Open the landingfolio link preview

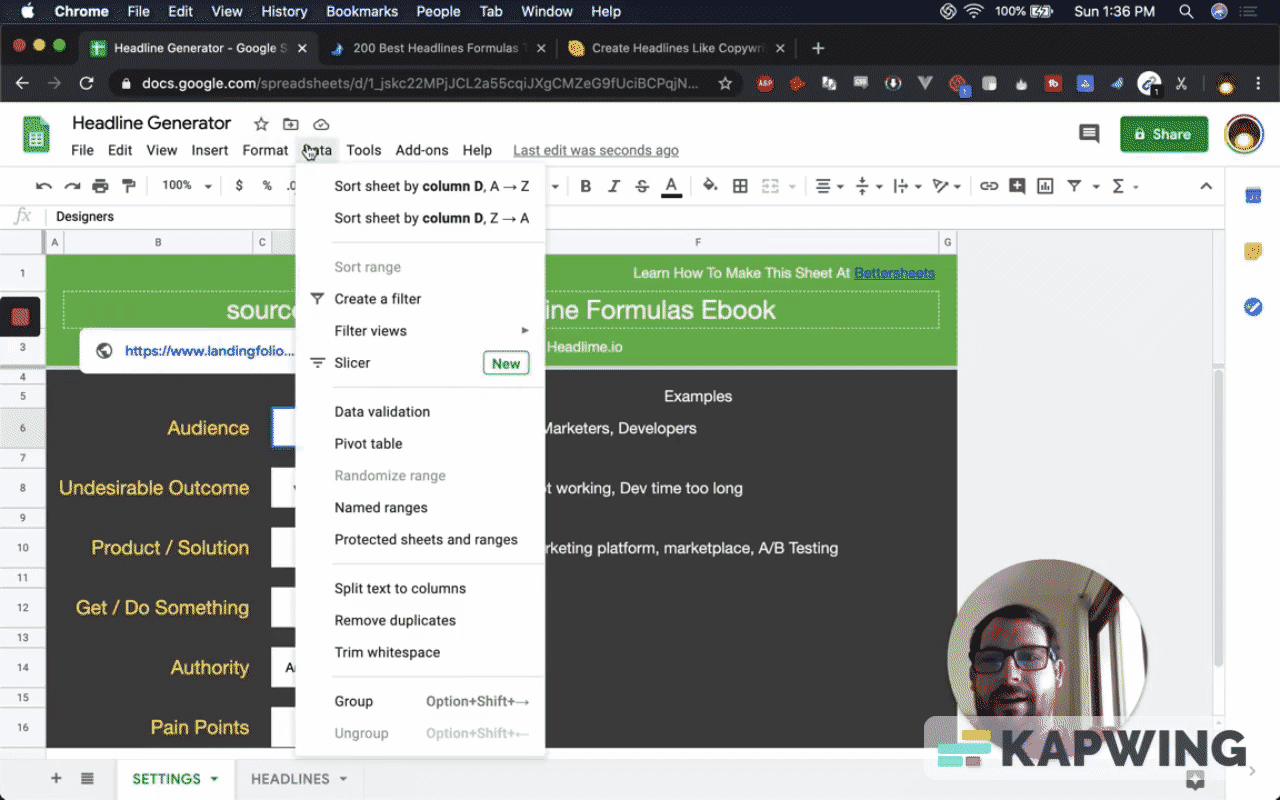(x=209, y=351)
